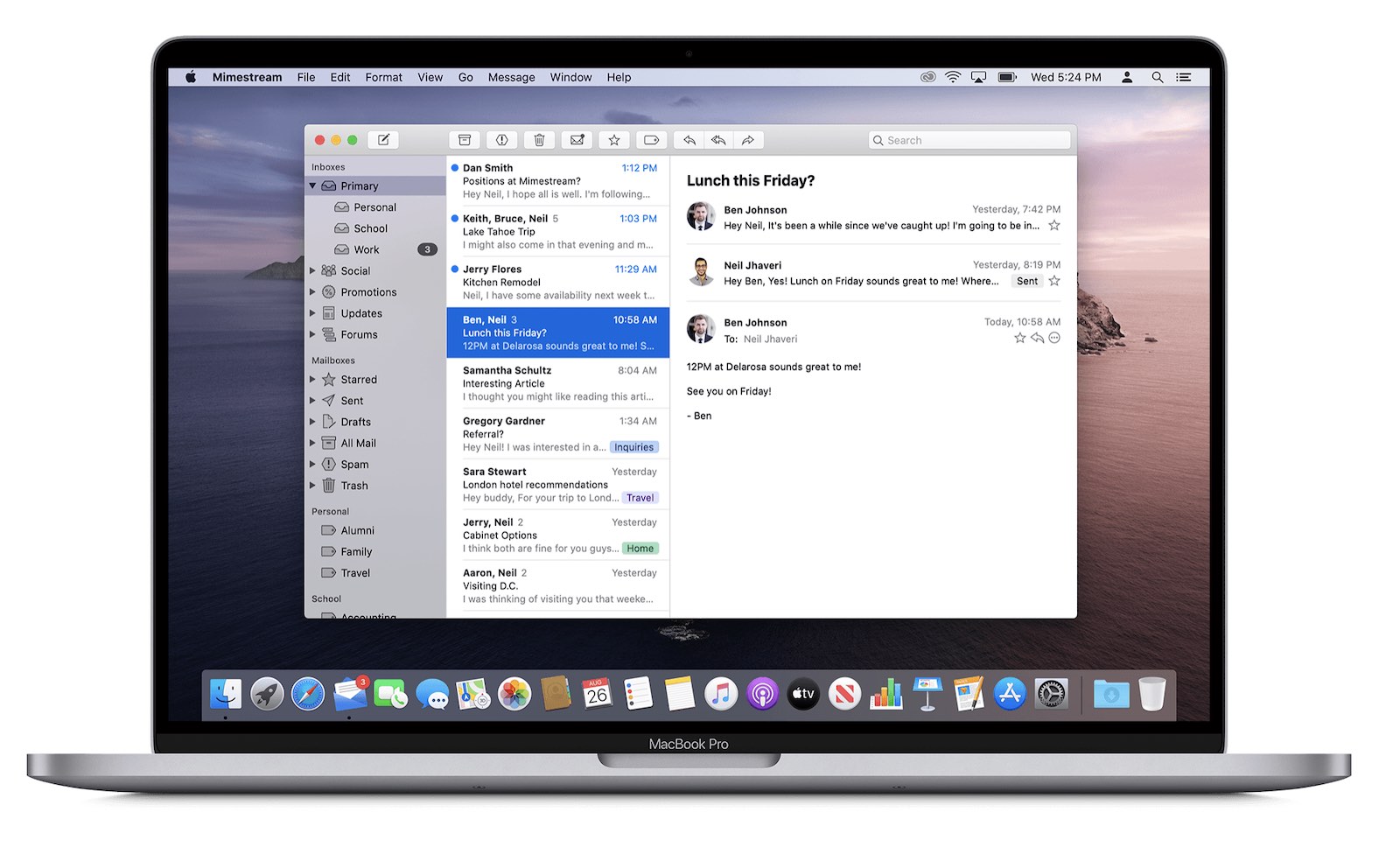Screen dimensions: 1400x868
Task: Forward the message using the toolbar arrow
Action: click(x=748, y=140)
